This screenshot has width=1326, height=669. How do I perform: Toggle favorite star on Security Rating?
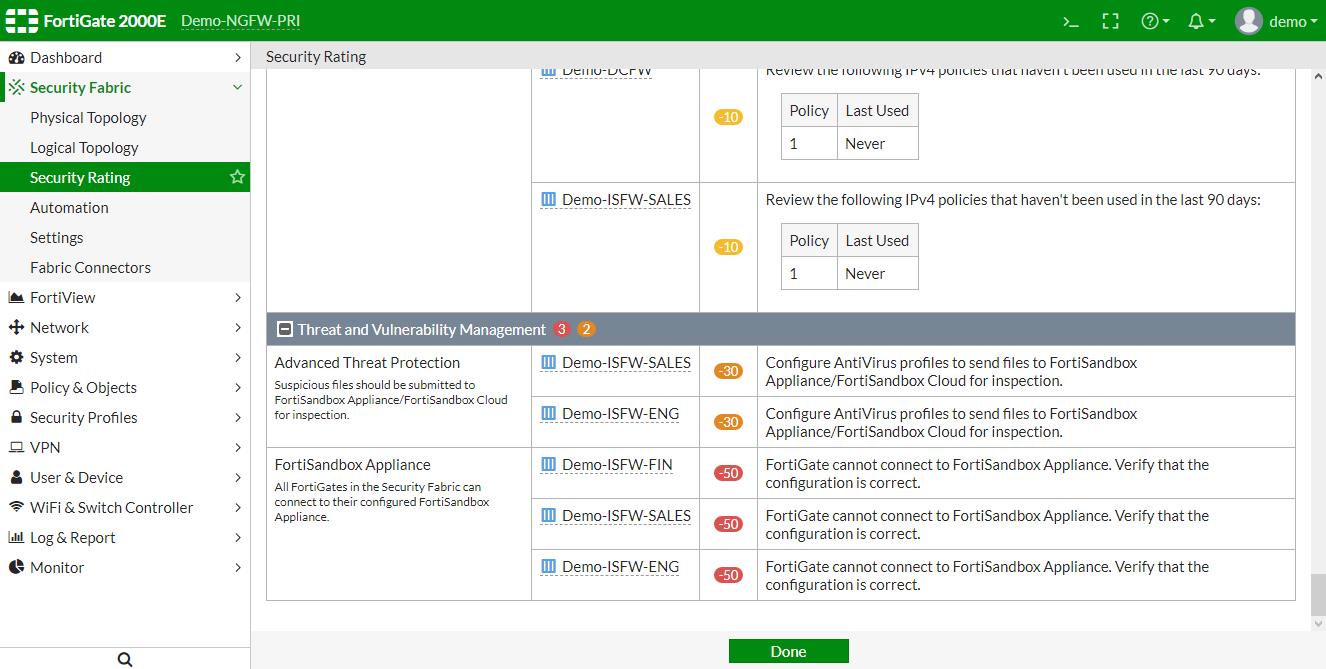(237, 177)
